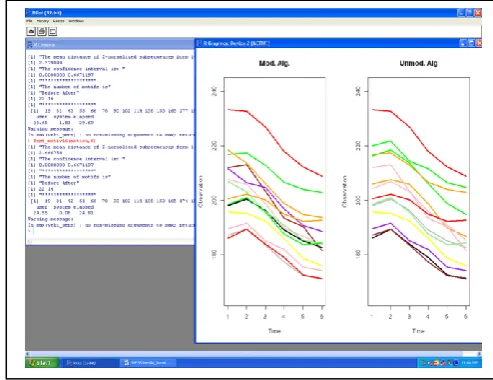
Task: Click the taskbar clock
Action: point(470,363)
